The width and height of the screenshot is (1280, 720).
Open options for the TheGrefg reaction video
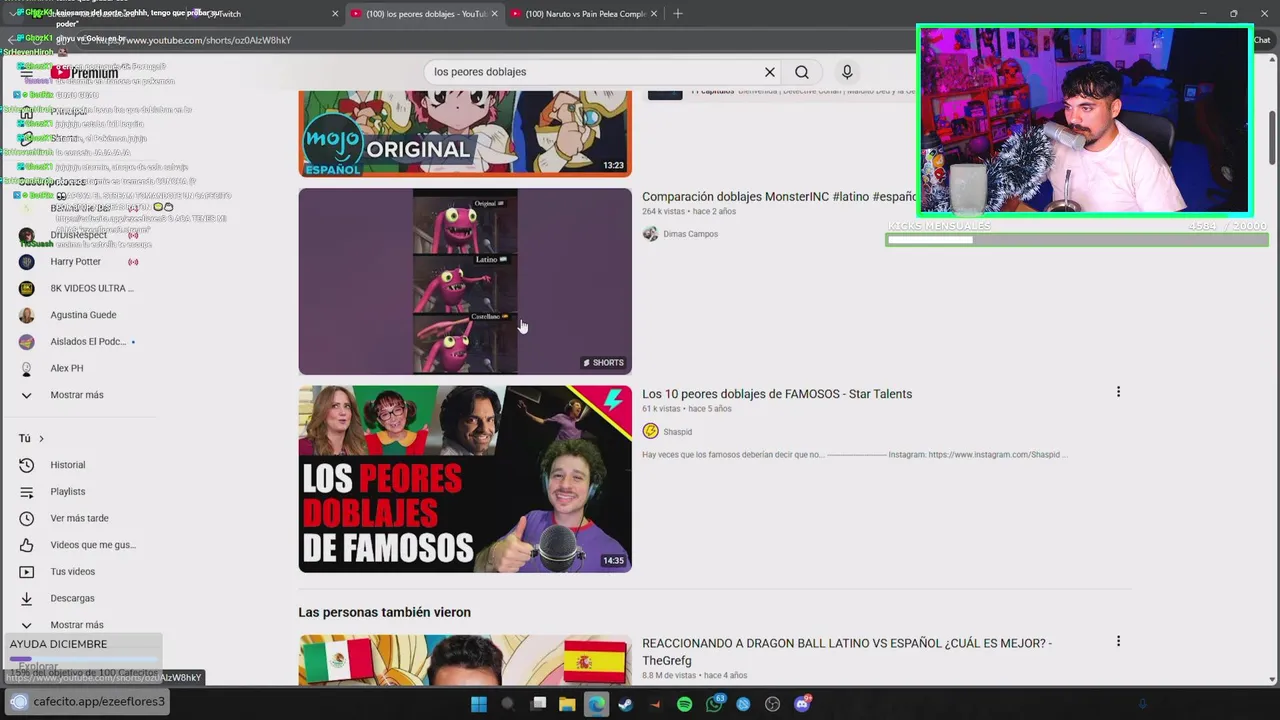tap(1118, 641)
